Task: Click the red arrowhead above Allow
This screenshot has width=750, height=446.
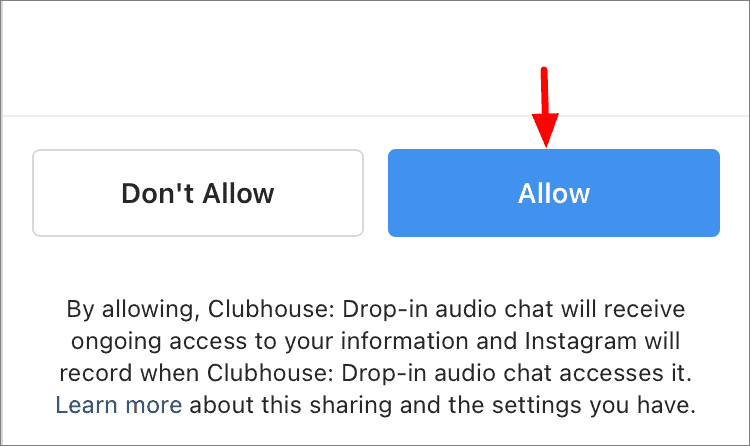Action: (545, 130)
